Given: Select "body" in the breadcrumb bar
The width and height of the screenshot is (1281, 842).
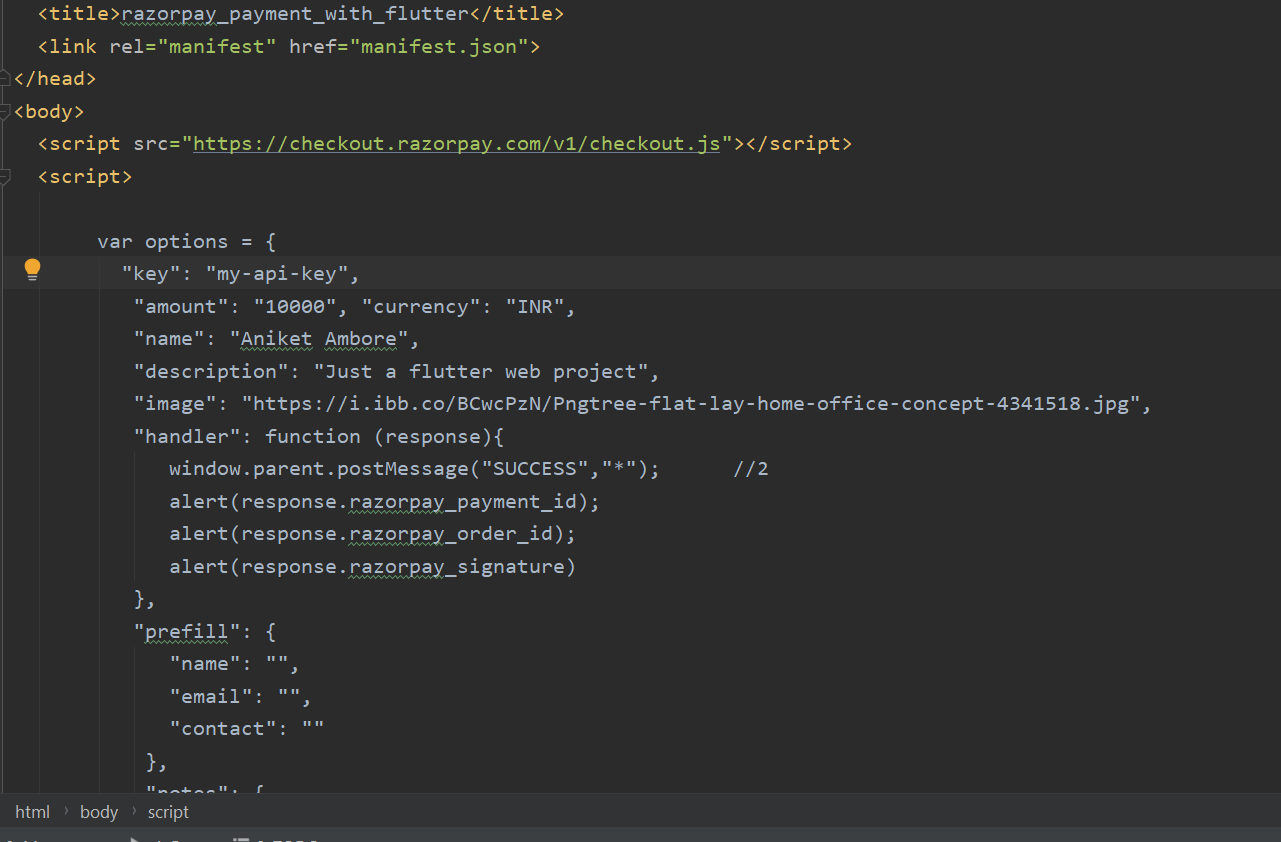Looking at the screenshot, I should pyautogui.click(x=98, y=811).
